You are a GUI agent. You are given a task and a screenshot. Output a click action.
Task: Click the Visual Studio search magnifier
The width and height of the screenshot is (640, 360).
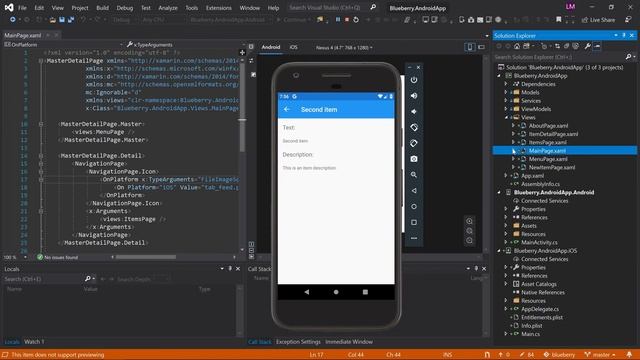(373, 7)
